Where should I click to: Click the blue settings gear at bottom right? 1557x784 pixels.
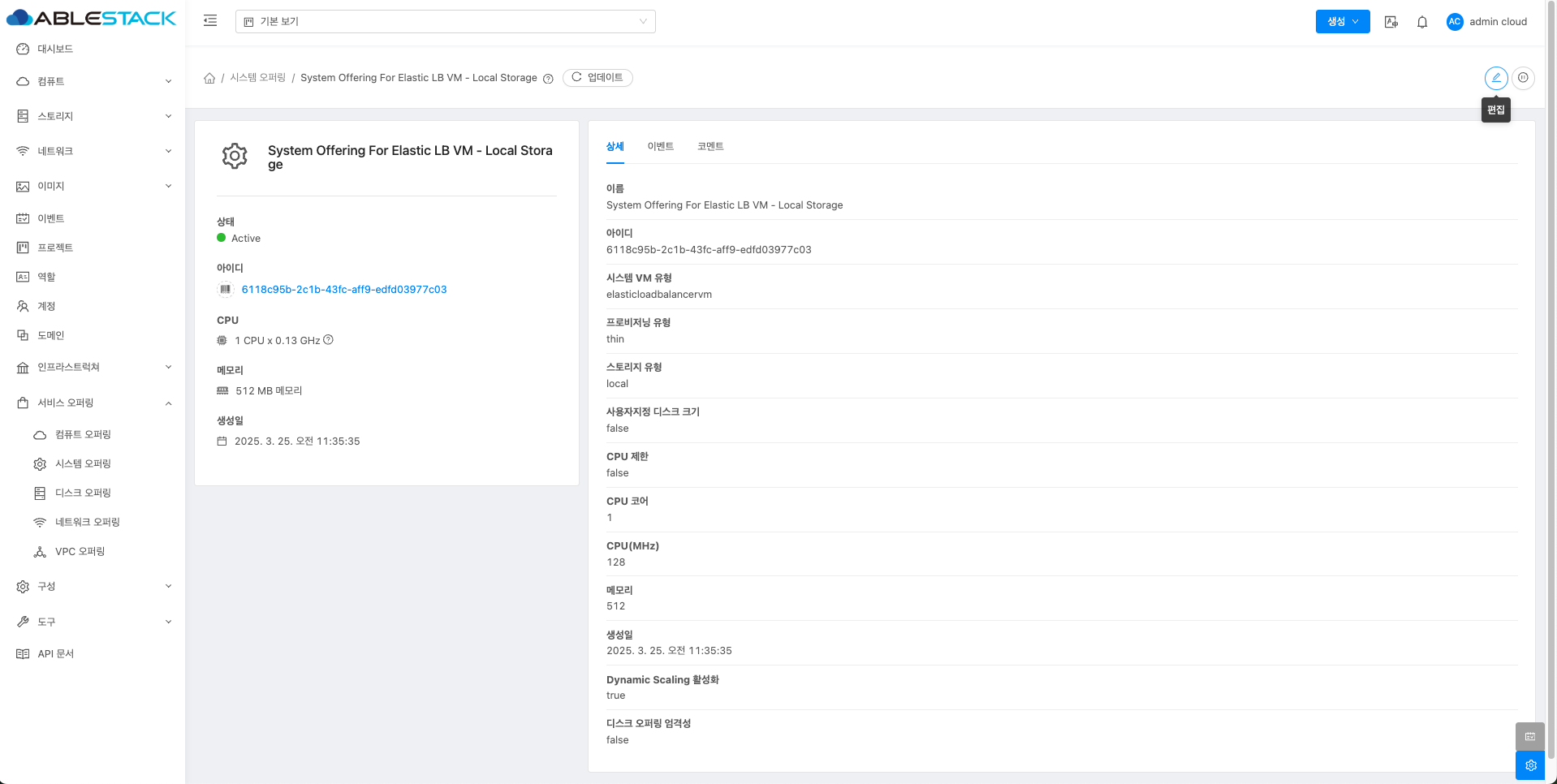(1529, 765)
